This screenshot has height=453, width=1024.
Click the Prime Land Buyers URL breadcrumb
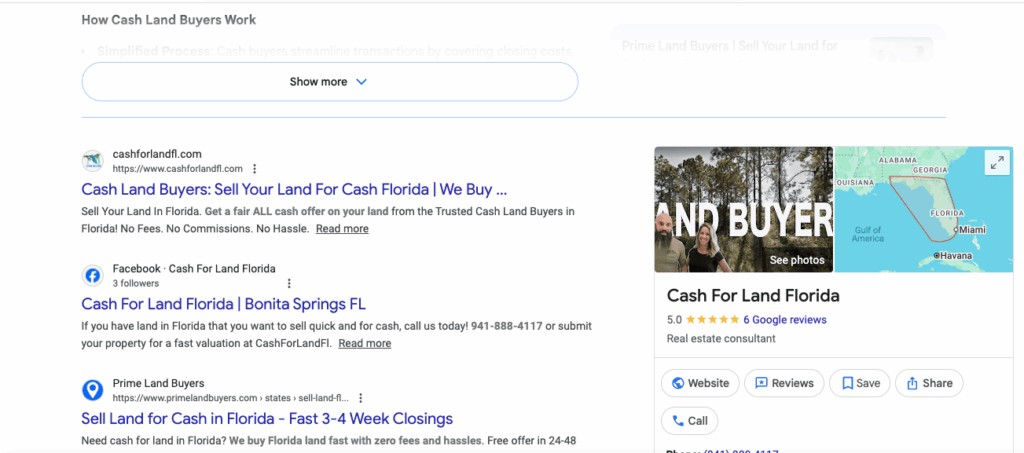(231, 398)
